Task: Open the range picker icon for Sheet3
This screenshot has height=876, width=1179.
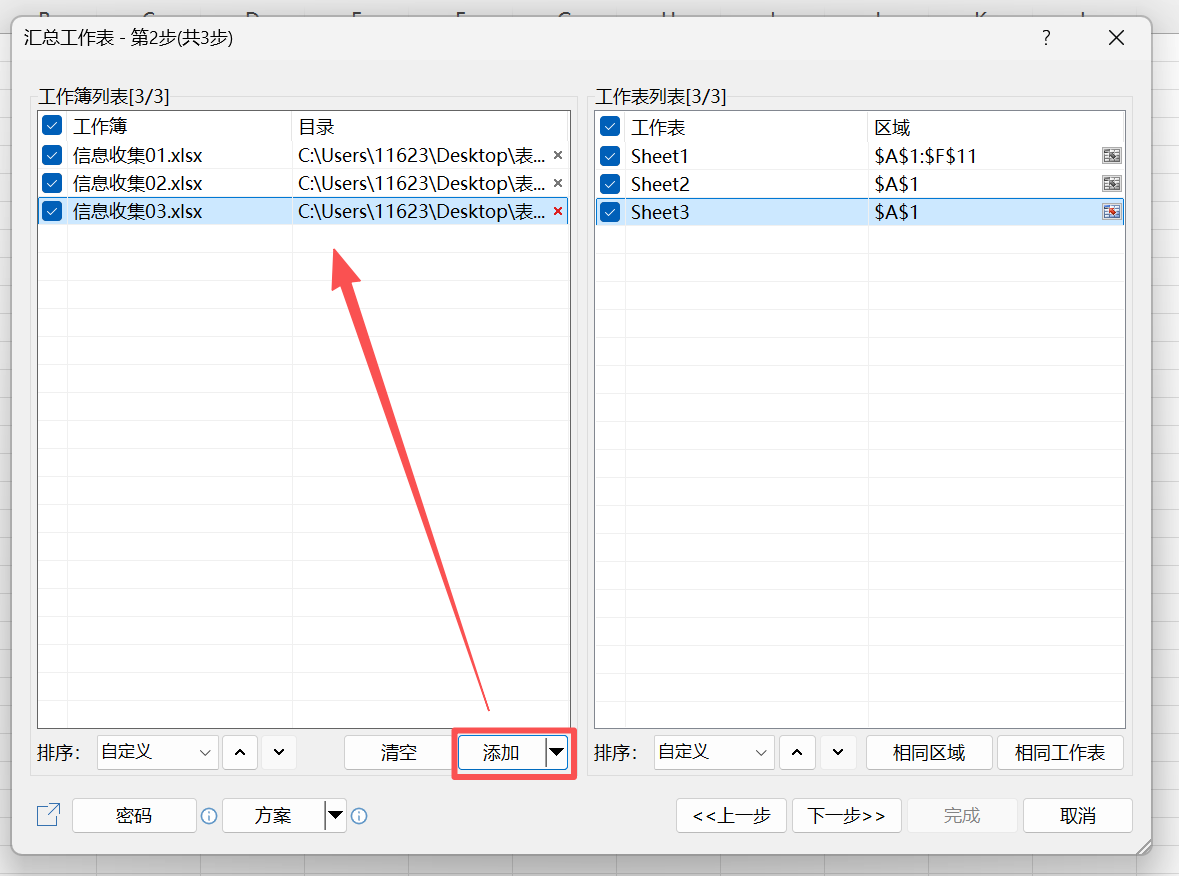Action: (1111, 211)
